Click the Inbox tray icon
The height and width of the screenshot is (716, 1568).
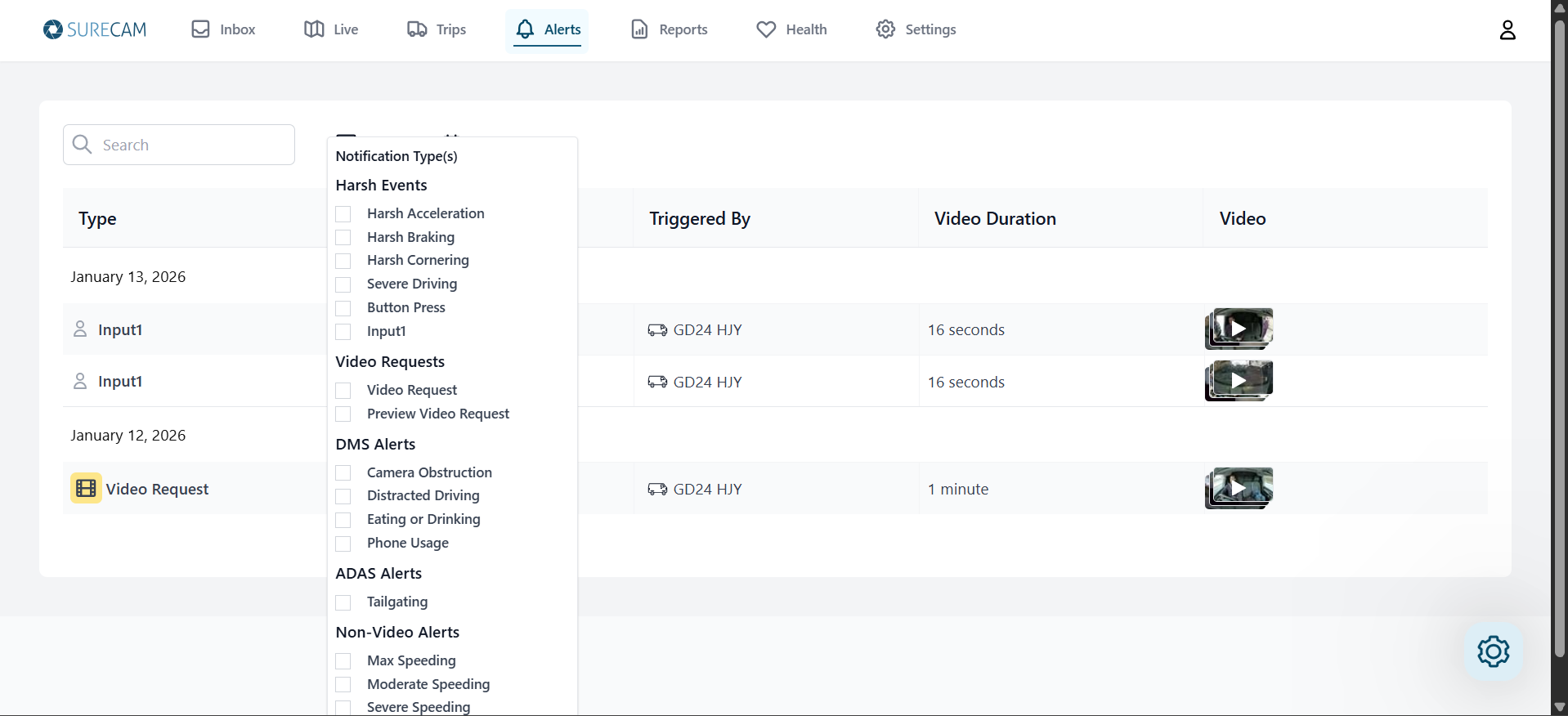(200, 29)
